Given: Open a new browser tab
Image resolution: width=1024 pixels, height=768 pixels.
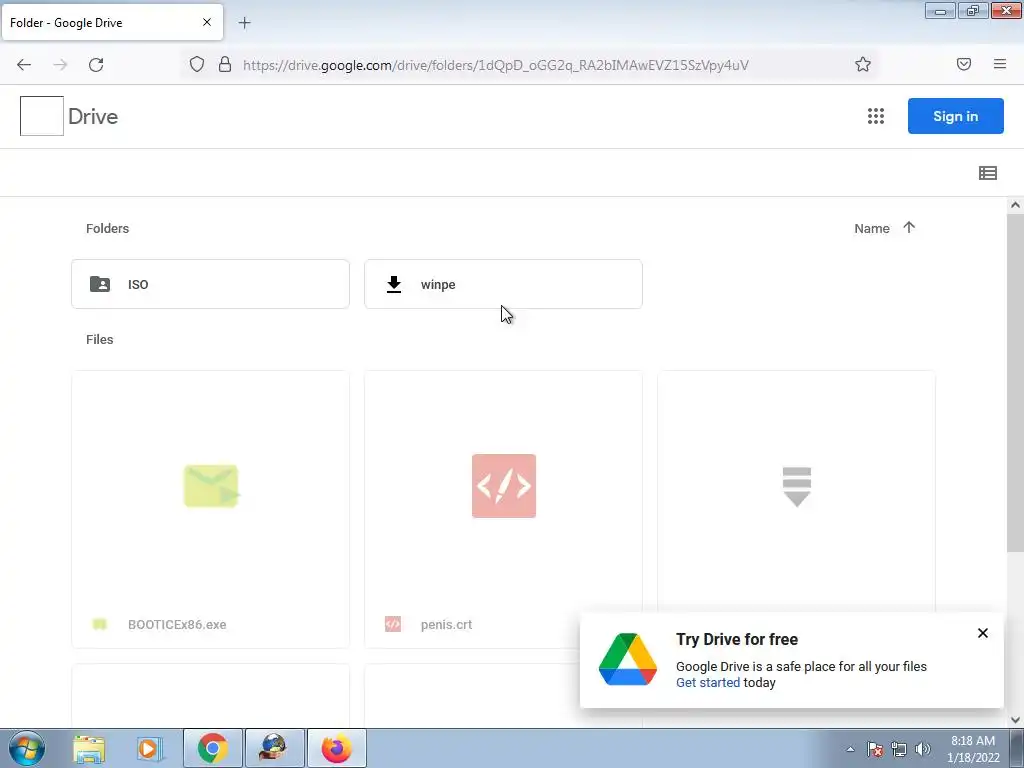Looking at the screenshot, I should point(244,23).
